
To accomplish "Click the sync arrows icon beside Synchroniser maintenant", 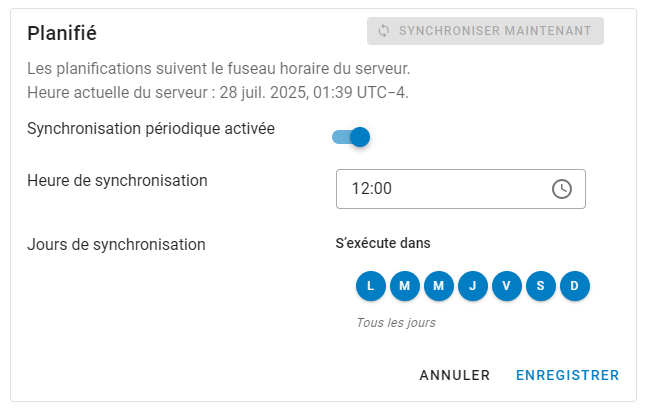I will 383,31.
